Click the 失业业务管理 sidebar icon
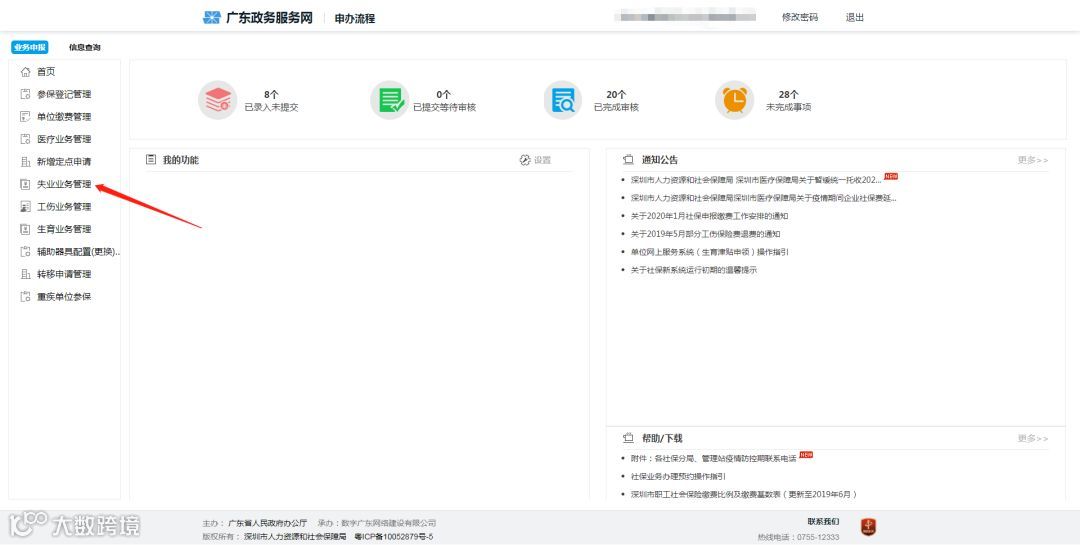The image size is (1080, 545). 25,184
